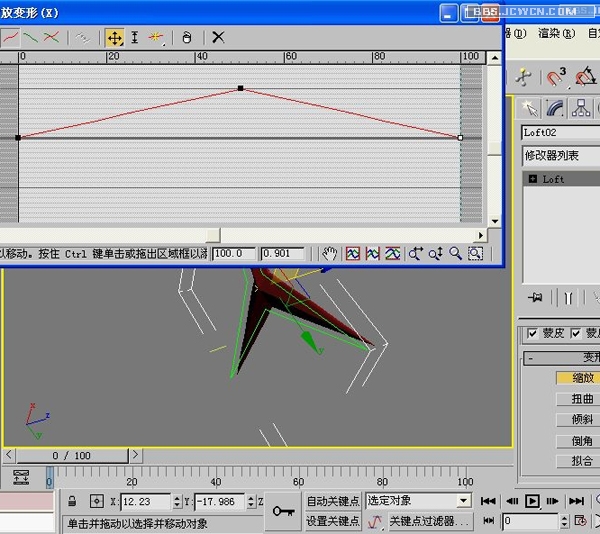Click the Y coordinate field -17.986
Screen dimensions: 600x534
220,501
